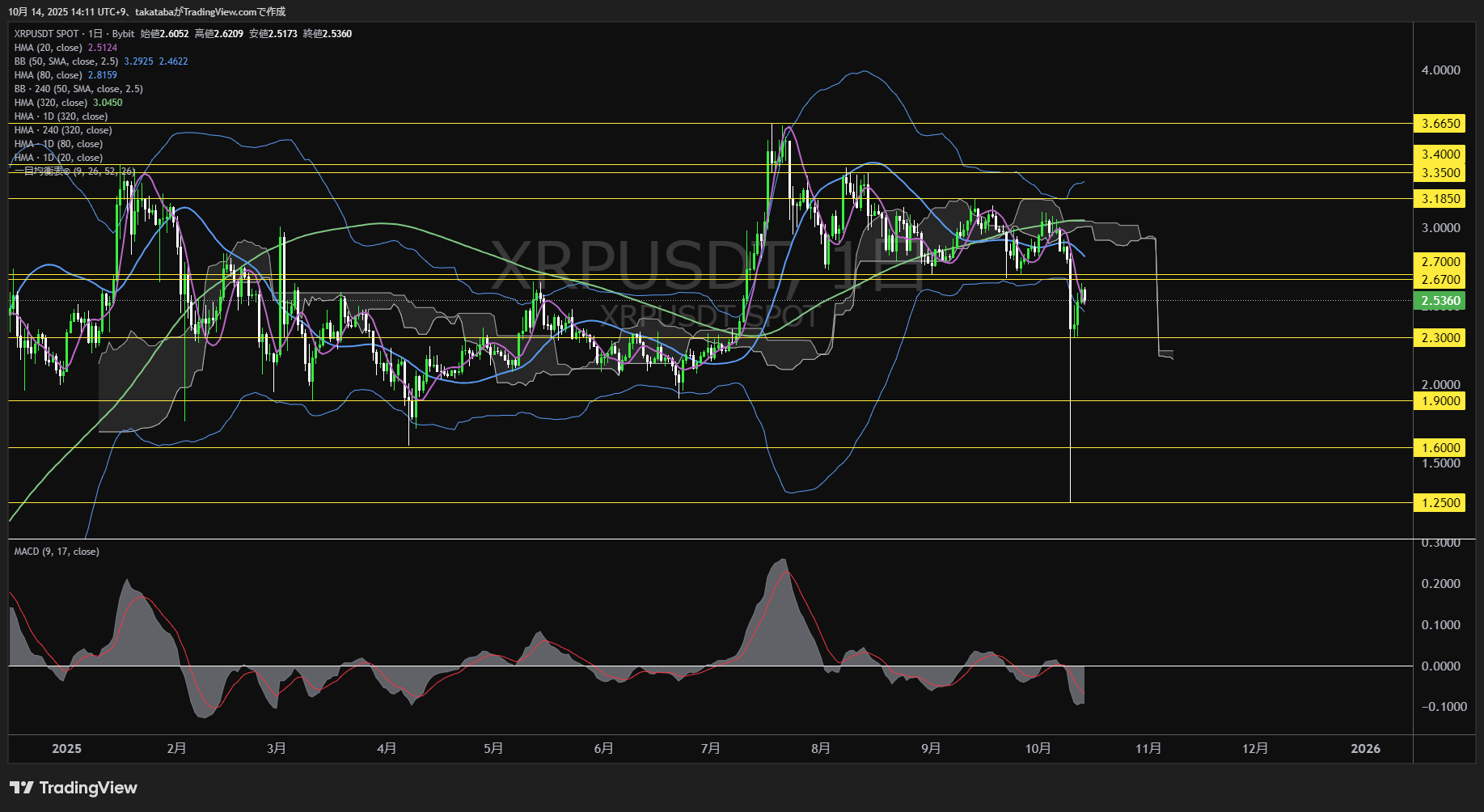Click the 0.0000 level on MACD scale
Screen dimensions: 1484x812
pos(1440,666)
